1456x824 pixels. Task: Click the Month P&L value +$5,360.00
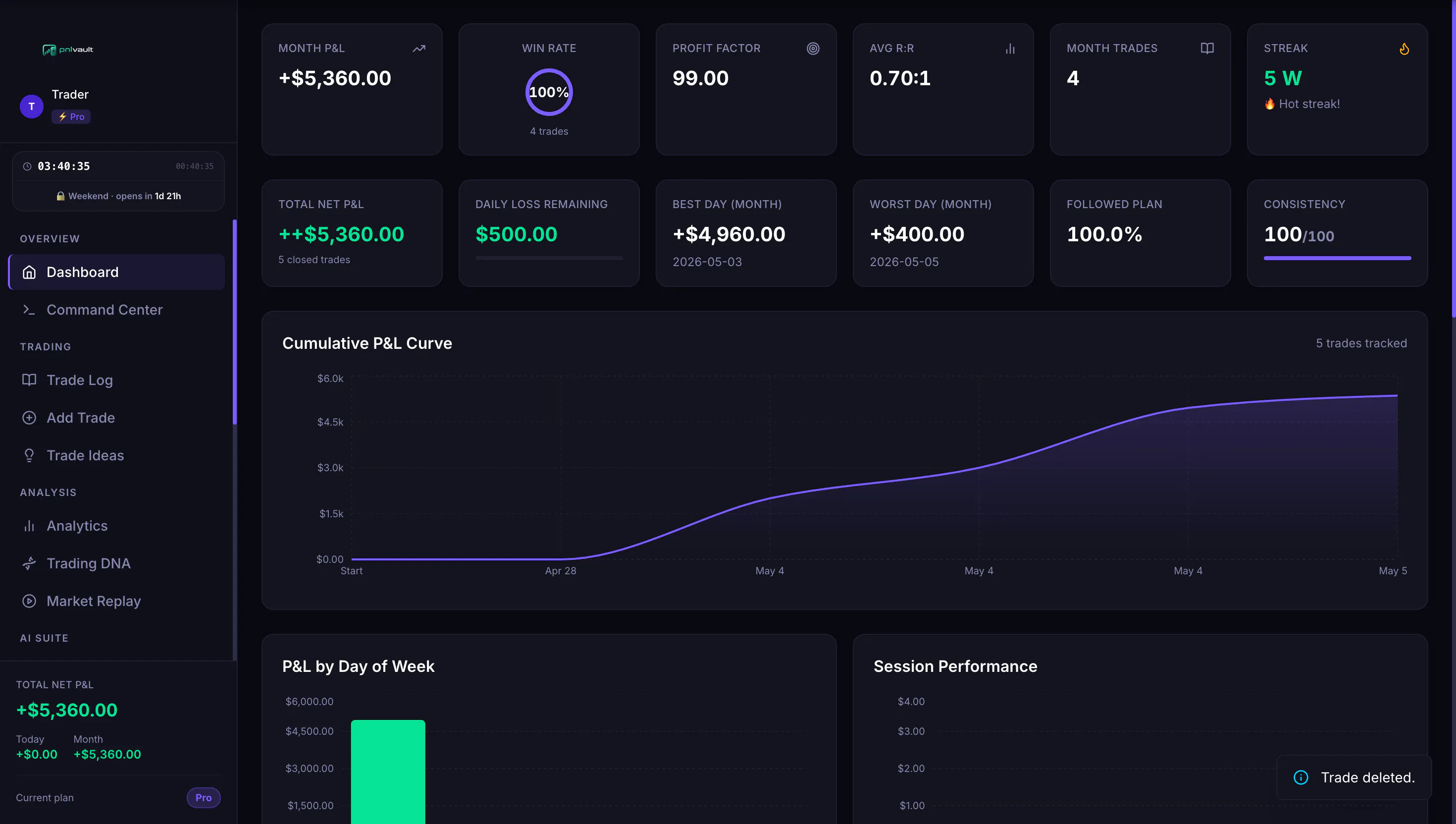(335, 78)
